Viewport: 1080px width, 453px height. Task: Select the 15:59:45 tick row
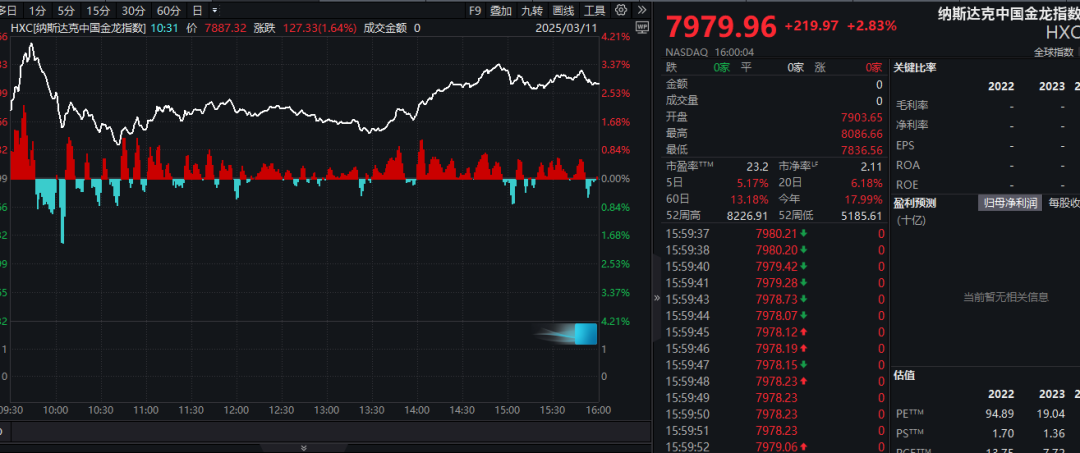(775, 332)
